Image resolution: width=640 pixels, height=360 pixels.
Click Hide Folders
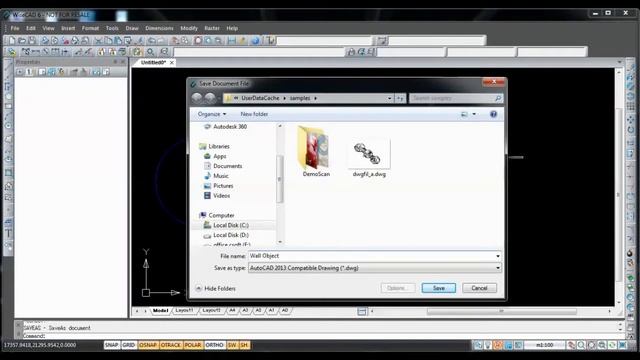coord(216,289)
